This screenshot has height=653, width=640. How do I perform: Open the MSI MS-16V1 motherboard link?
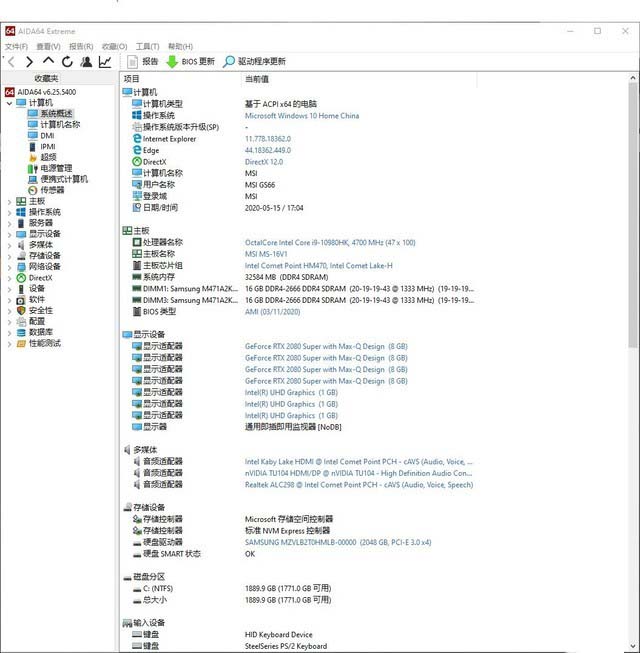click(266, 254)
